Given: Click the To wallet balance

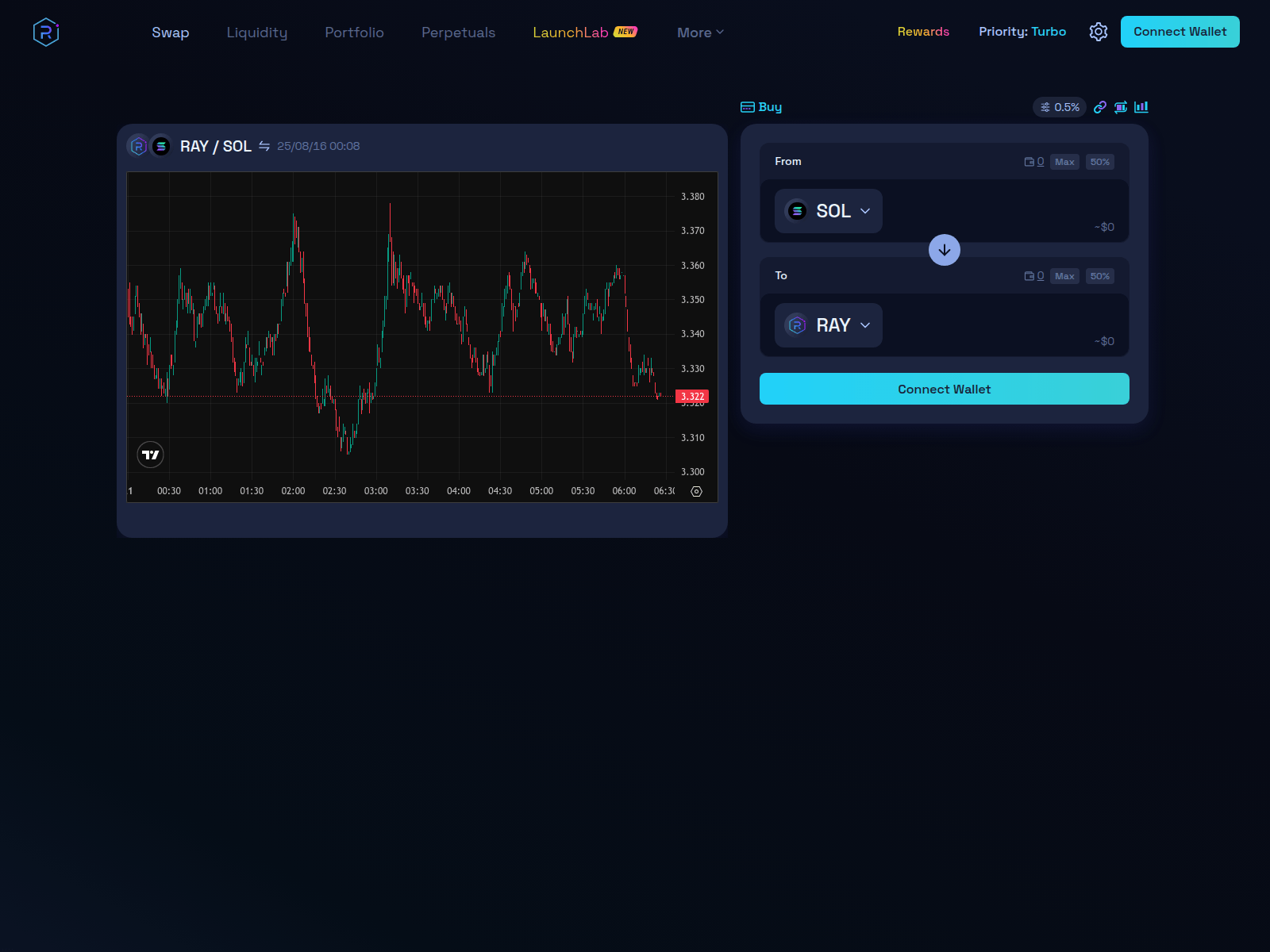Looking at the screenshot, I should click(x=1034, y=276).
